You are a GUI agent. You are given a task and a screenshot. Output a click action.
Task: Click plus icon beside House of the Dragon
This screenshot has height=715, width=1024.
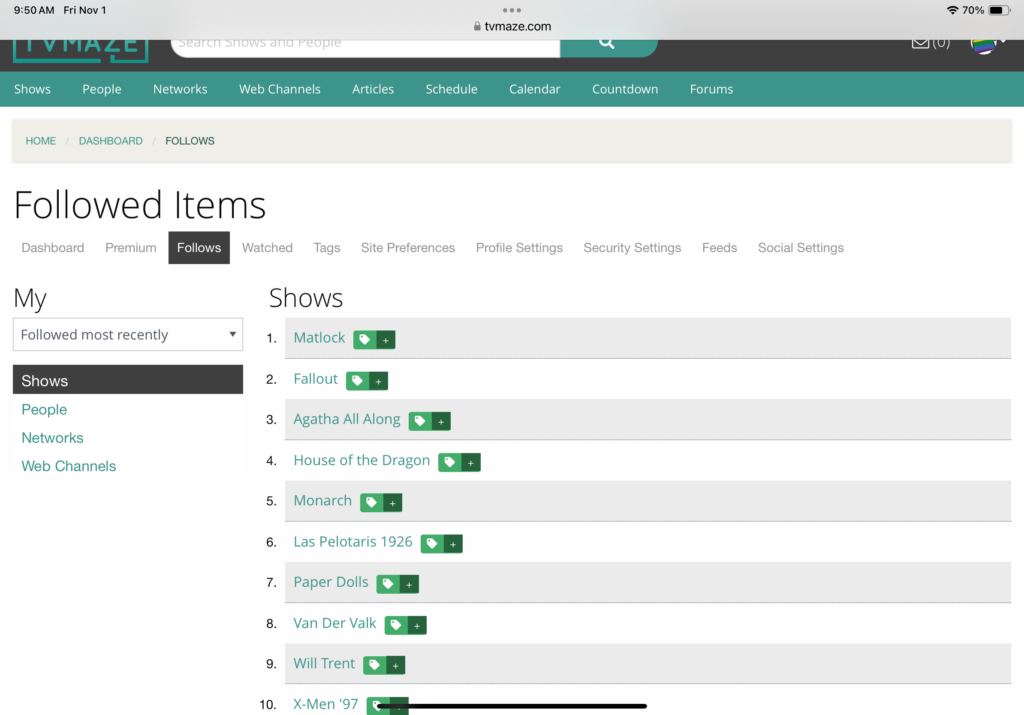point(471,462)
